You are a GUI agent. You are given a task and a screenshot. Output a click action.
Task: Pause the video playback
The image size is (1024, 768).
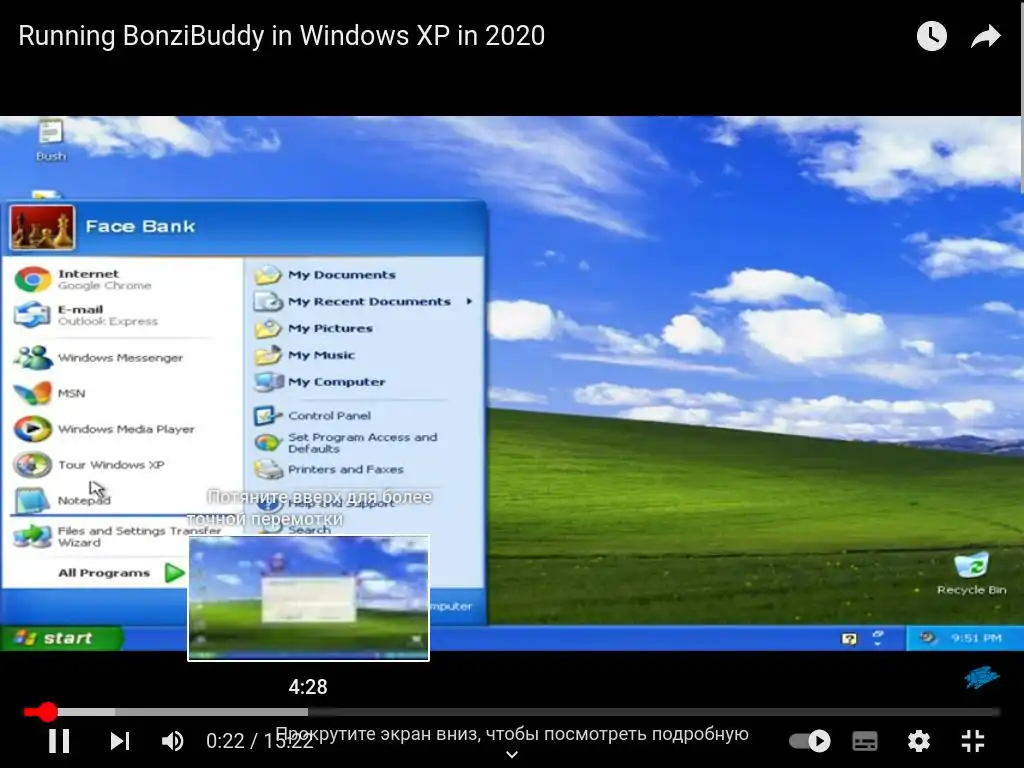pos(59,741)
